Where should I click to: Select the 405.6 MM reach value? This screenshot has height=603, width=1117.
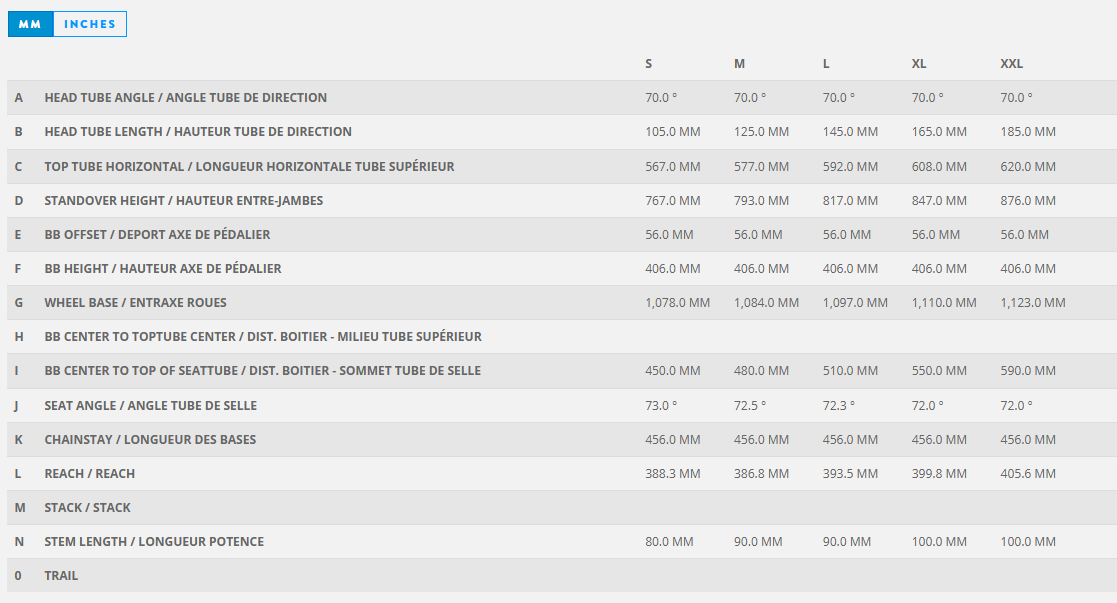click(x=1028, y=473)
